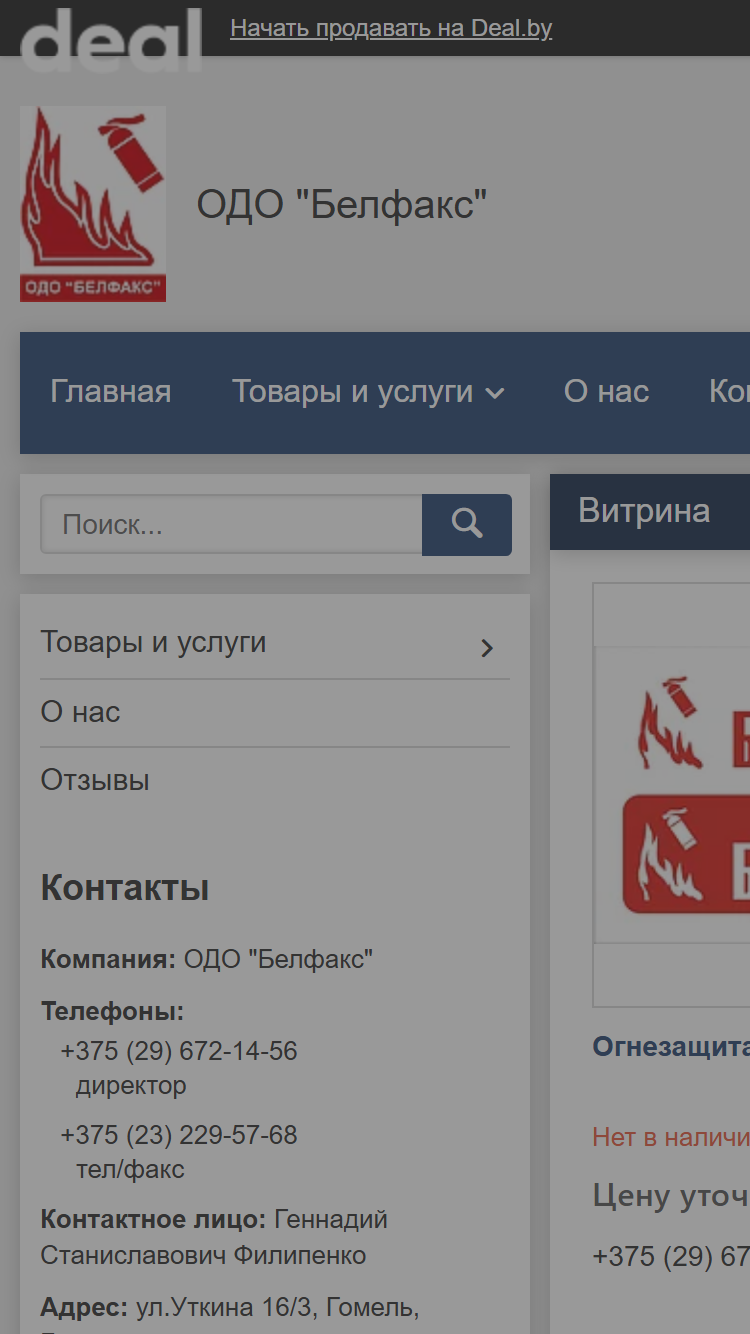Select the Витрина tab
Viewport: 750px width, 1334px height.
point(644,511)
